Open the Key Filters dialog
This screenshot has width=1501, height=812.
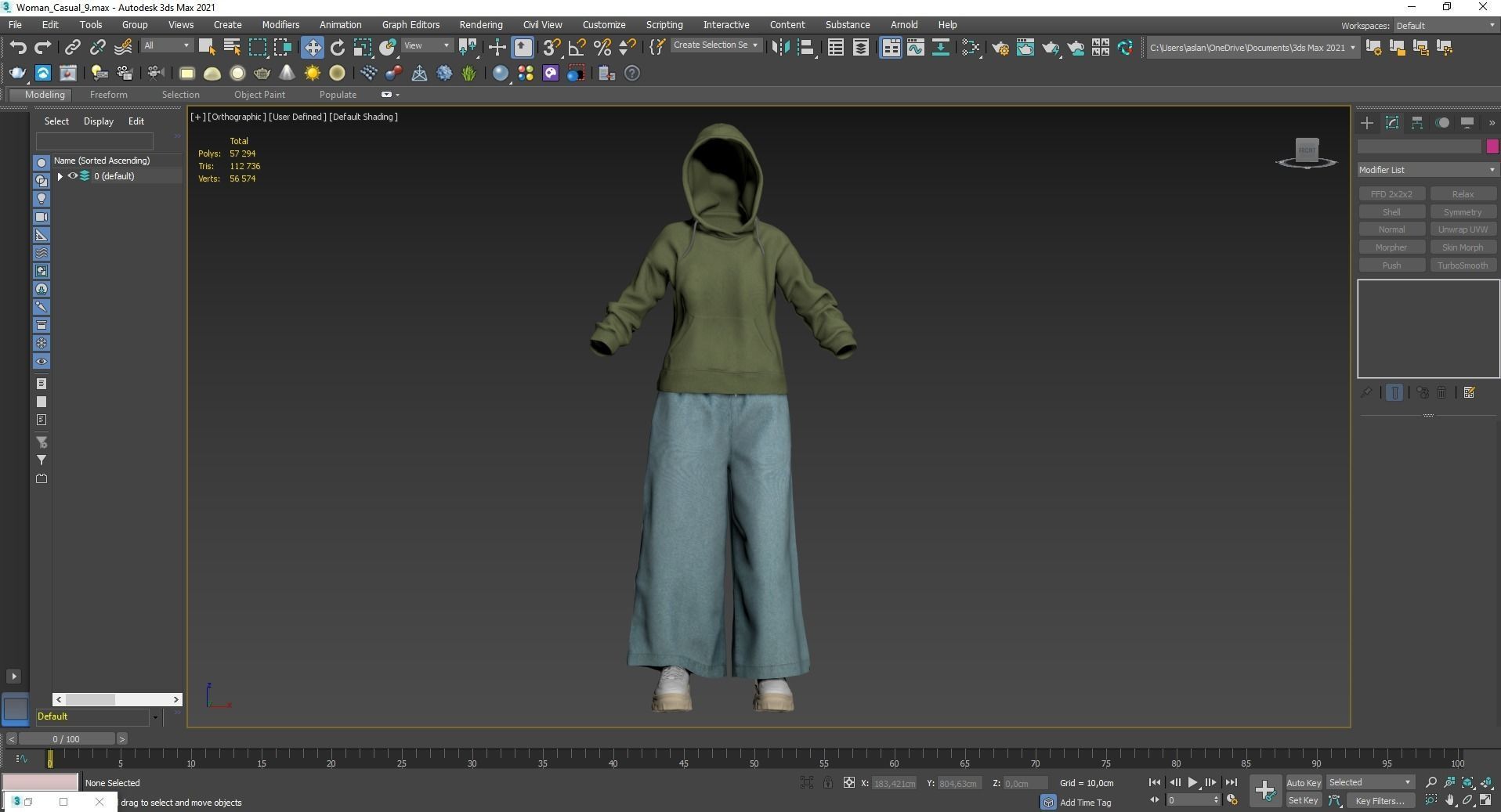point(1380,800)
